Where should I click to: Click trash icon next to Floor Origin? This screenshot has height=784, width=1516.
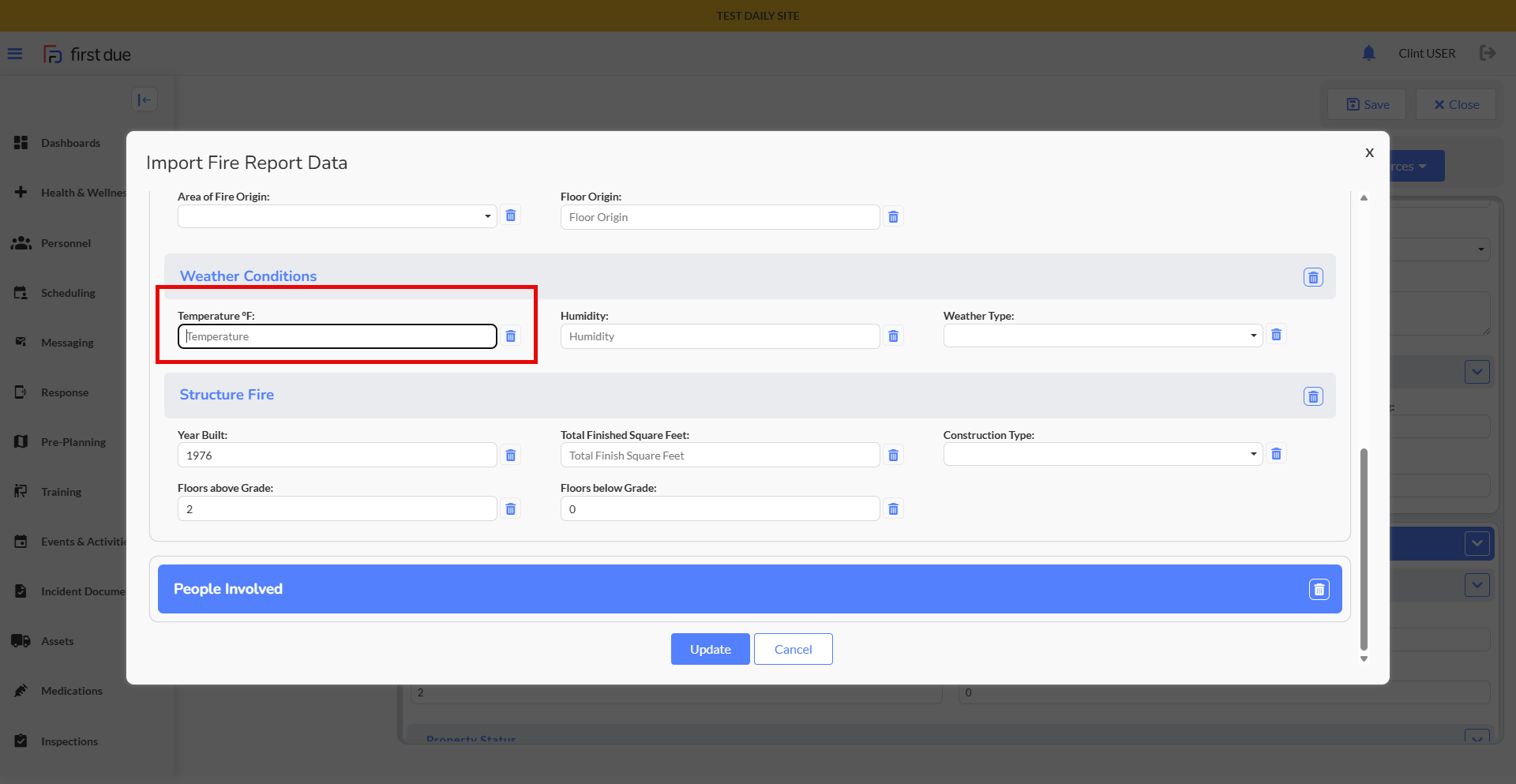coord(893,217)
